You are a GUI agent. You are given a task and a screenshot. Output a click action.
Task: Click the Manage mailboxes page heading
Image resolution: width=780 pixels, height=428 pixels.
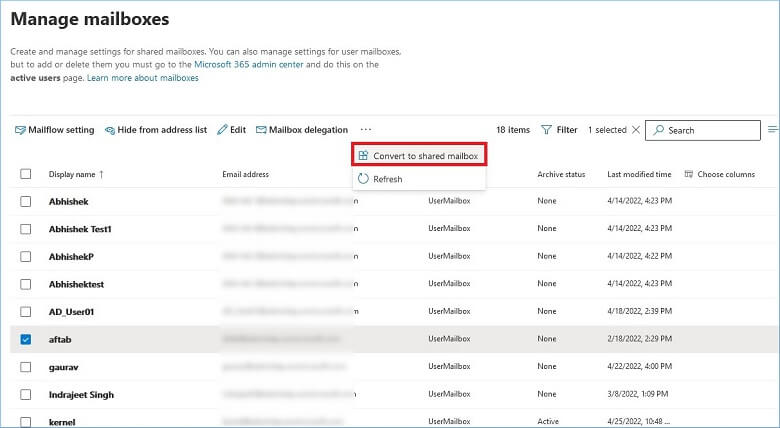(x=90, y=19)
